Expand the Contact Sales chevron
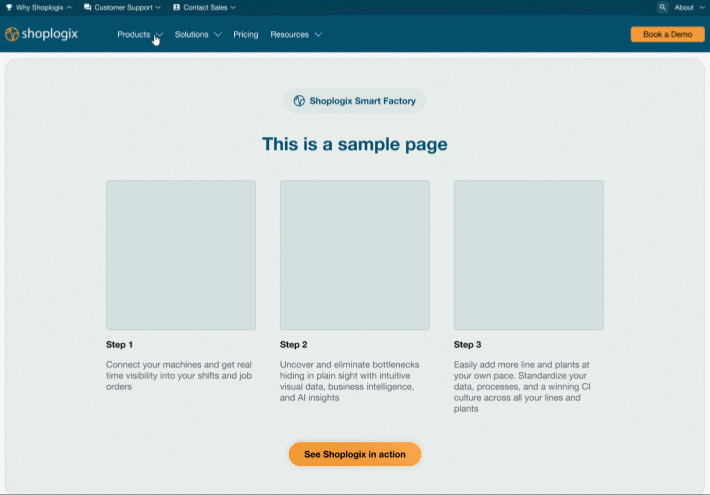 (x=233, y=7)
